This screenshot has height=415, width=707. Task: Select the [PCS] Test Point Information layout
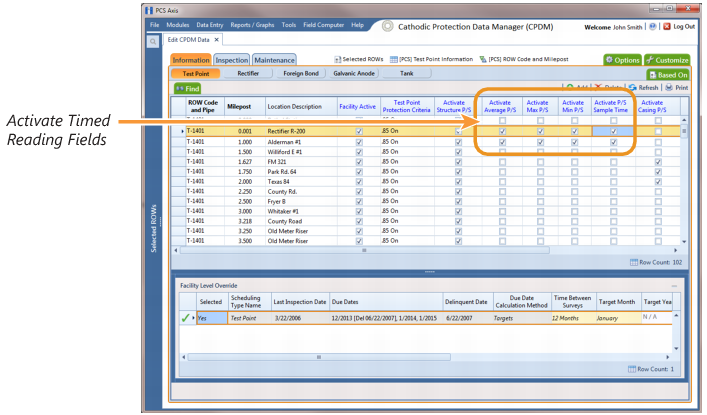click(x=432, y=59)
